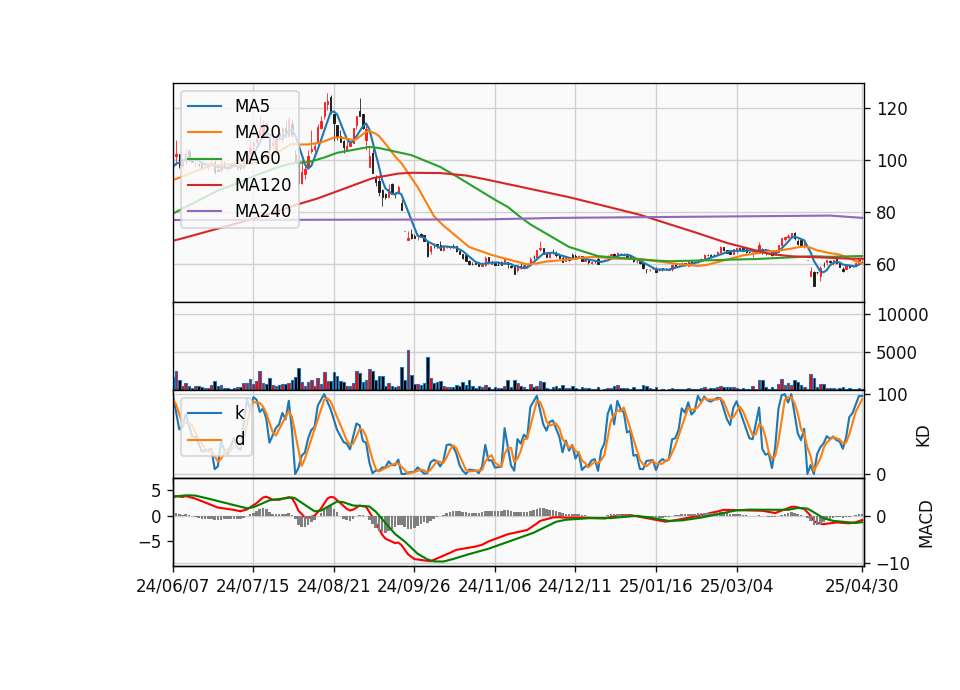
Task: Click the 80 price axis tick label
Action: pyautogui.click(x=887, y=213)
